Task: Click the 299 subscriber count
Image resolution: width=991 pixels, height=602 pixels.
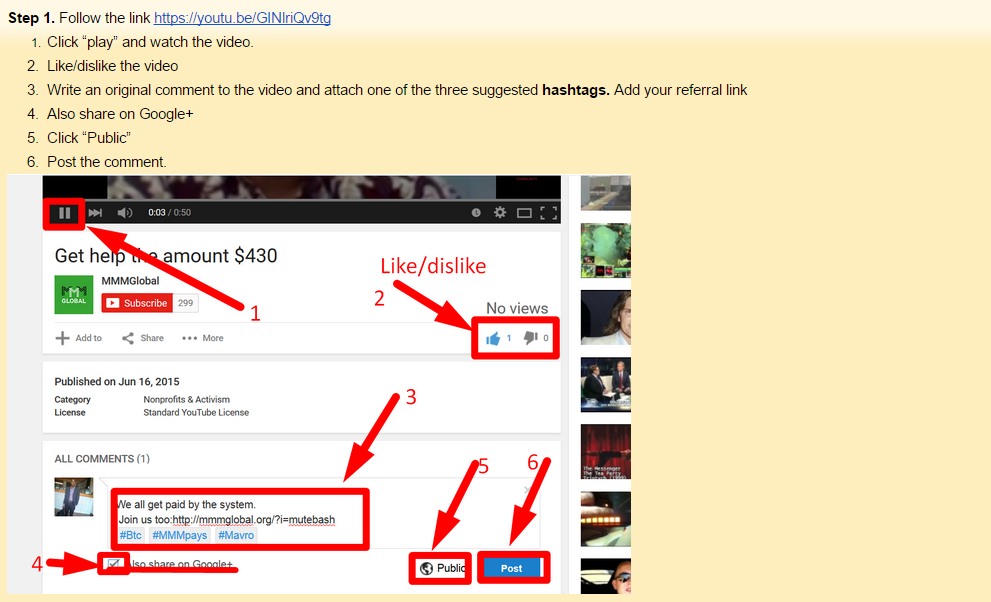Action: (x=185, y=303)
